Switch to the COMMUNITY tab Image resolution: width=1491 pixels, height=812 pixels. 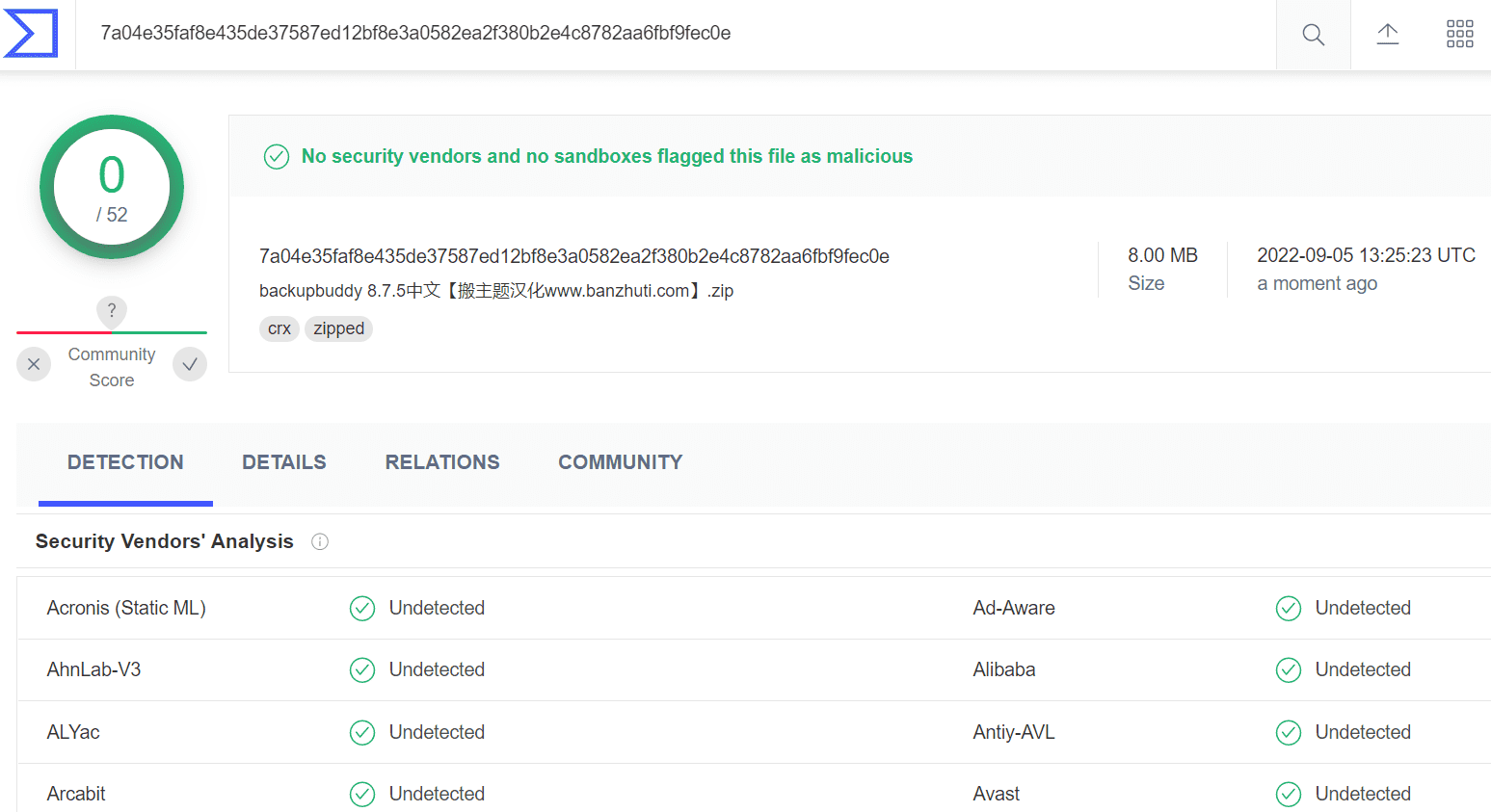click(621, 462)
